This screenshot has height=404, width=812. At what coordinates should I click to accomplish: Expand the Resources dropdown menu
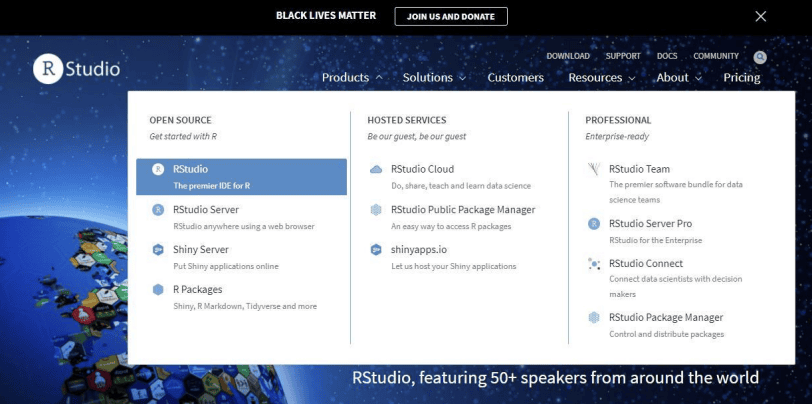tap(602, 78)
